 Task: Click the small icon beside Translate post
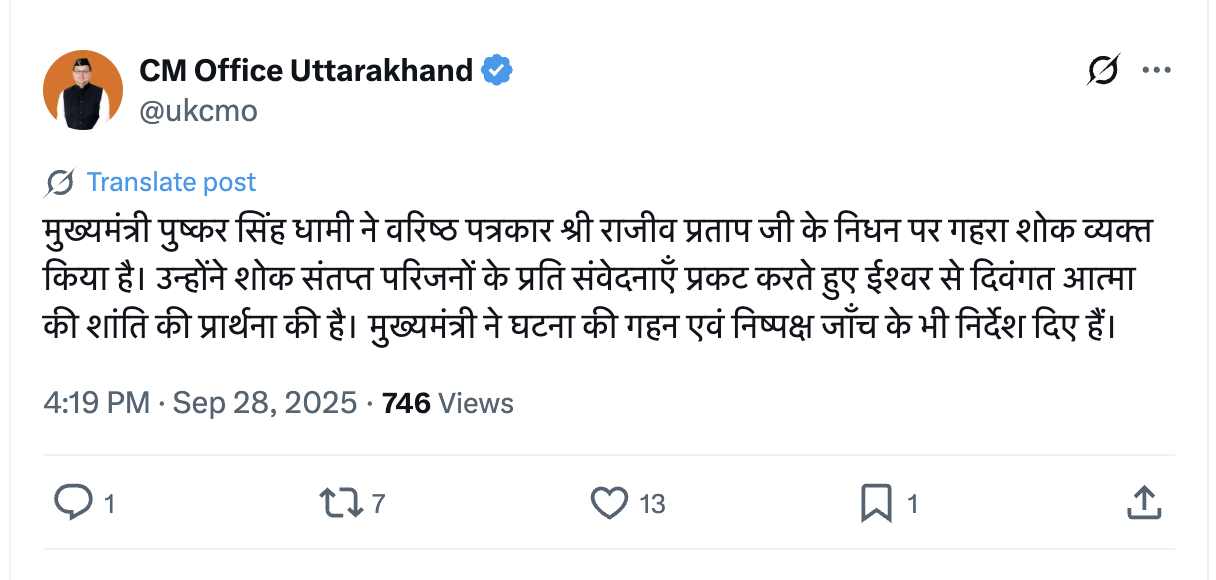pyautogui.click(x=60, y=182)
